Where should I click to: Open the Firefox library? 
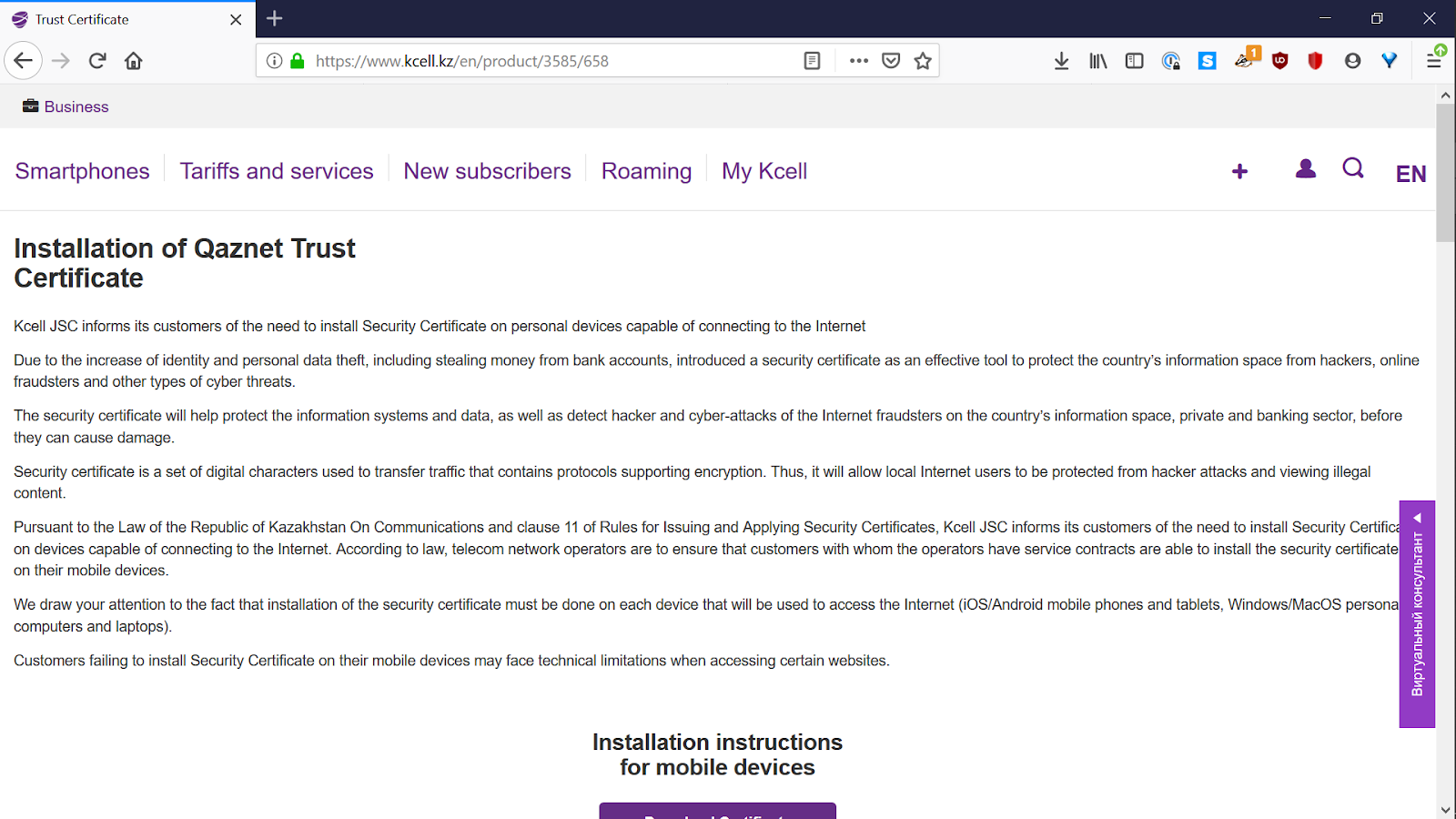[1098, 61]
